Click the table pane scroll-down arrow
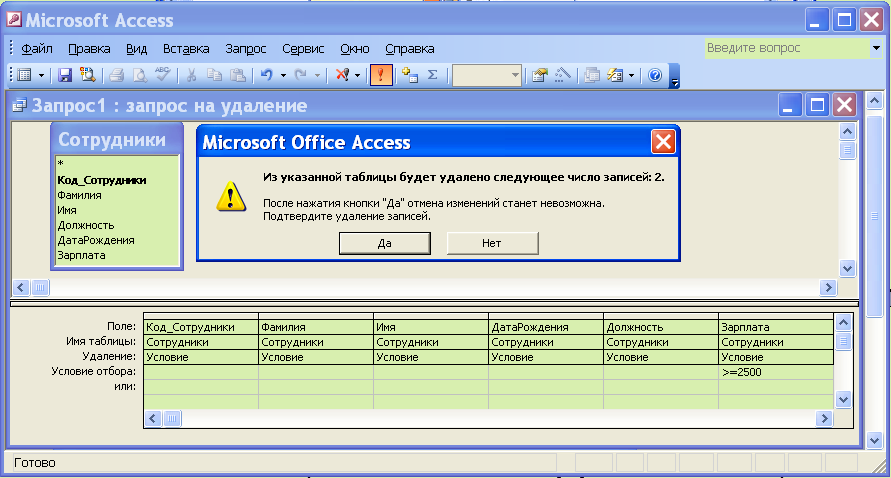Viewport: 891px width, 478px height. coord(847,268)
